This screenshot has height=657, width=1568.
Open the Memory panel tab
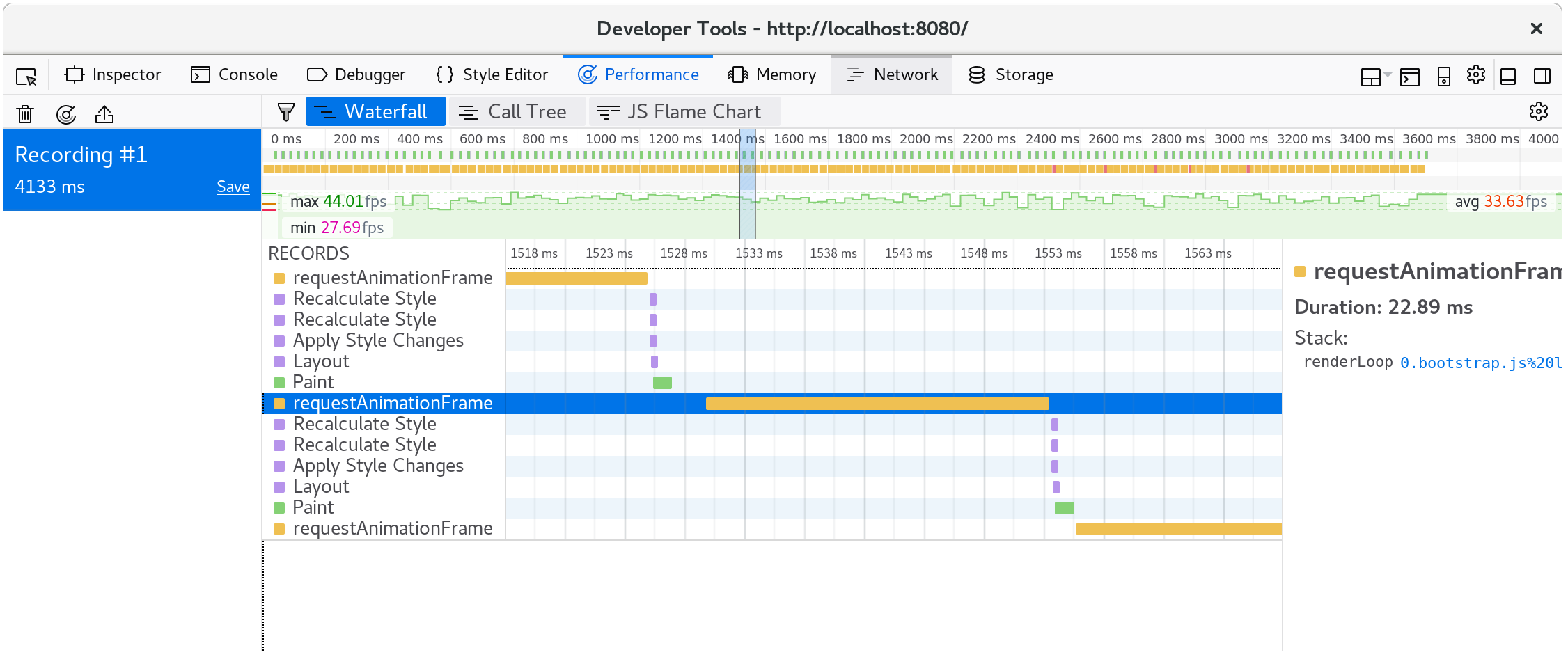click(772, 74)
